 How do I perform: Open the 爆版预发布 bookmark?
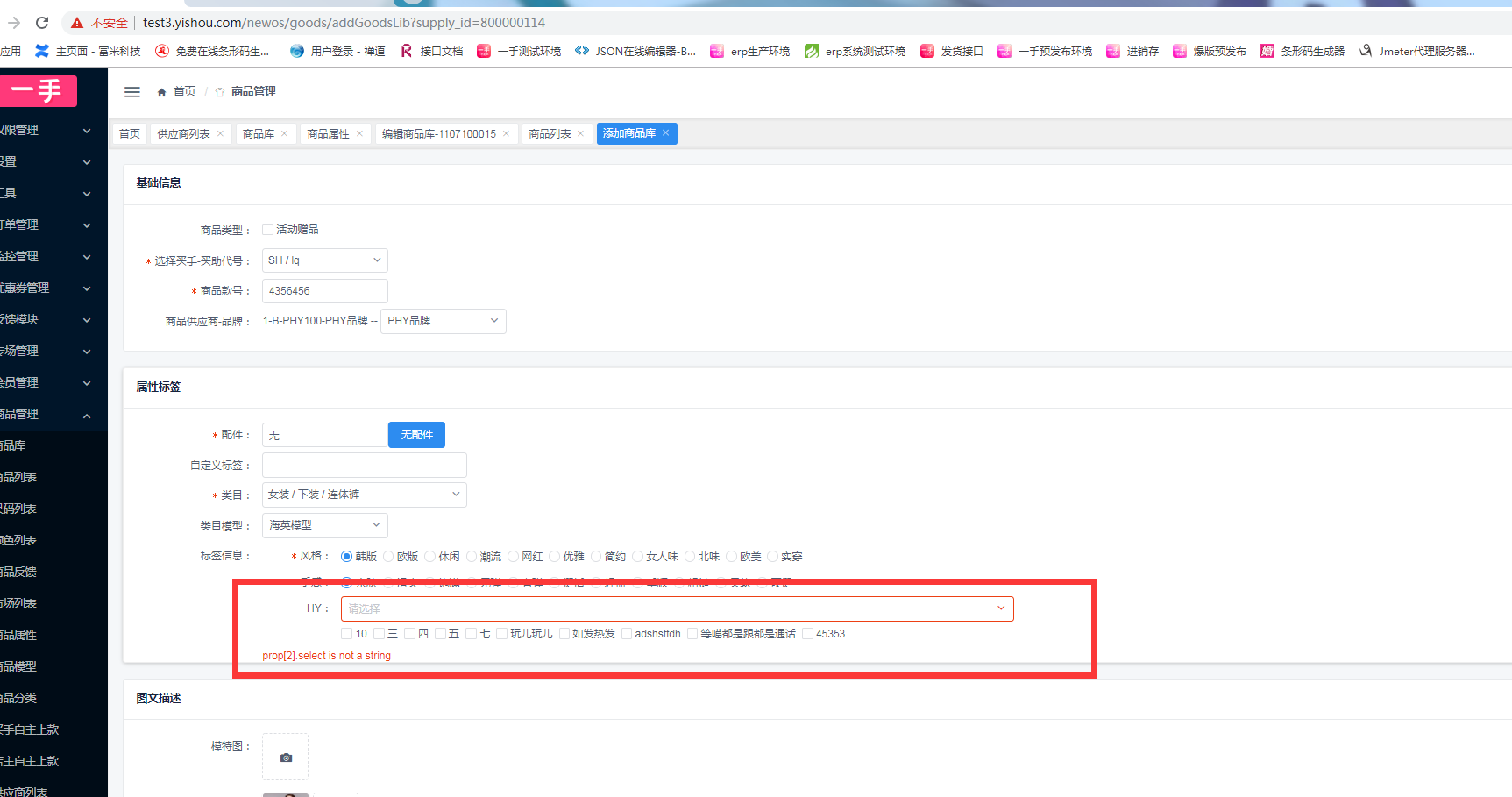click(1210, 52)
